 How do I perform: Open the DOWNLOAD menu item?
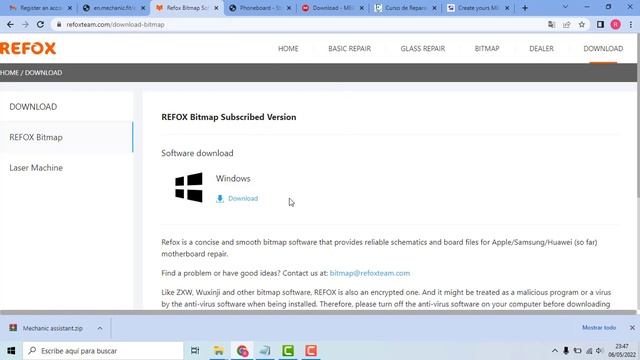point(603,49)
